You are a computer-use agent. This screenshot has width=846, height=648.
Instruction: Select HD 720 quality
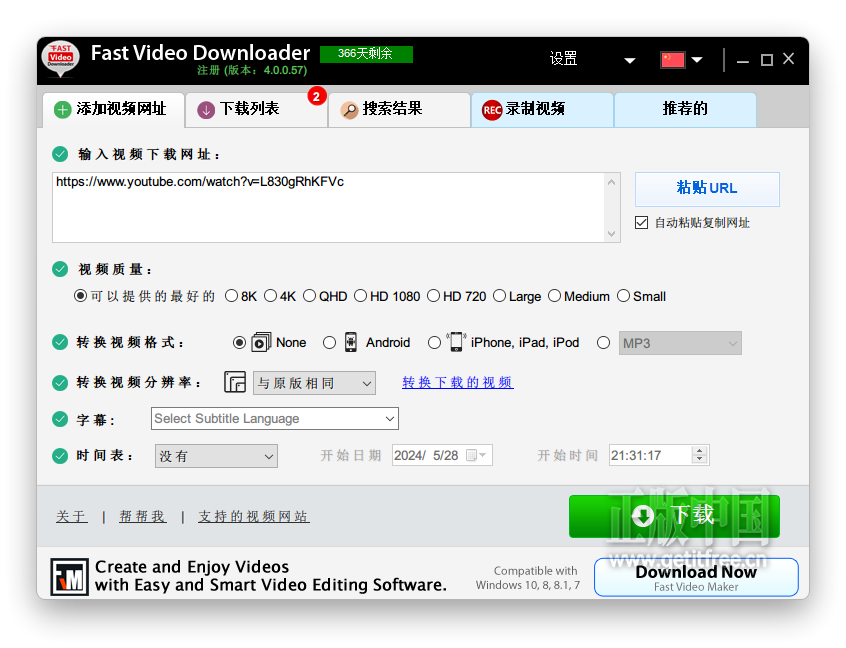pyautogui.click(x=433, y=296)
